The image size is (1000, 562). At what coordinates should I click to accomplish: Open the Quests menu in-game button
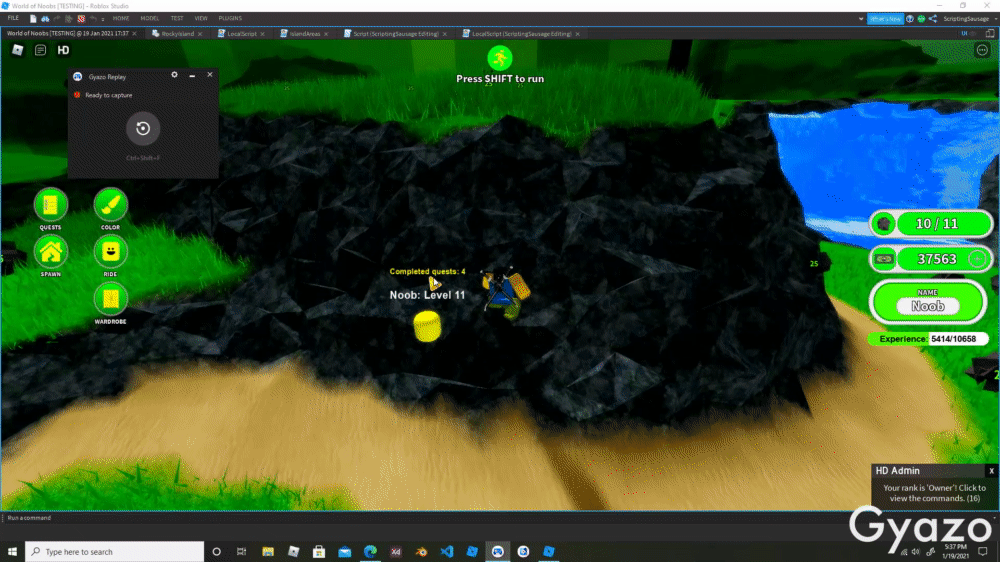click(x=50, y=205)
